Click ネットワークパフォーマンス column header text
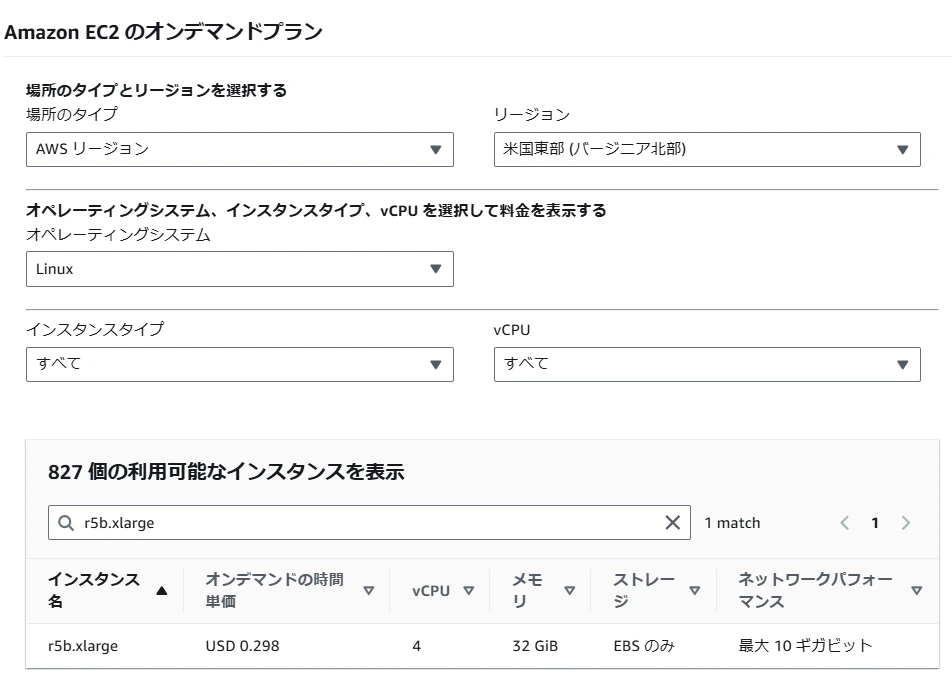The width and height of the screenshot is (952, 682). (x=815, y=590)
